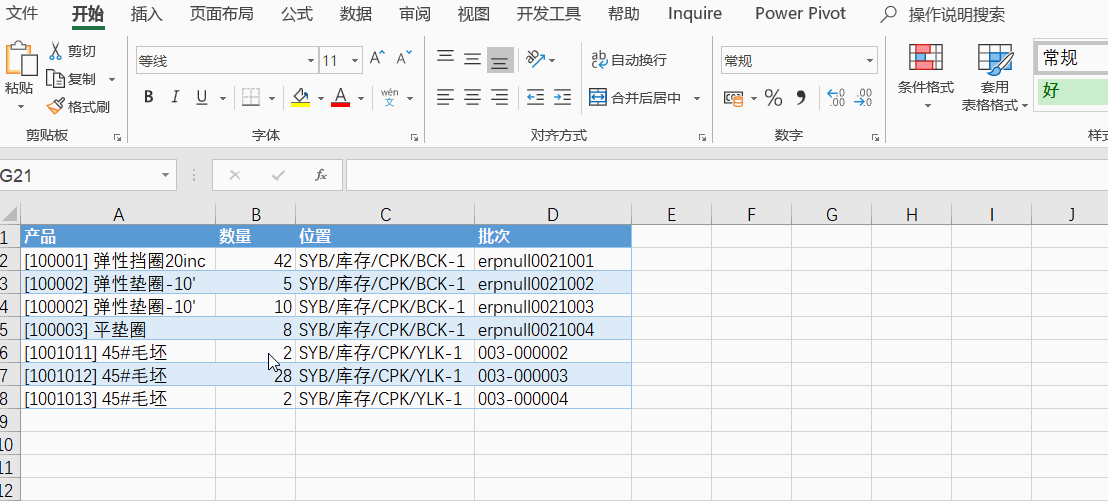Click the percent style icon

773,98
